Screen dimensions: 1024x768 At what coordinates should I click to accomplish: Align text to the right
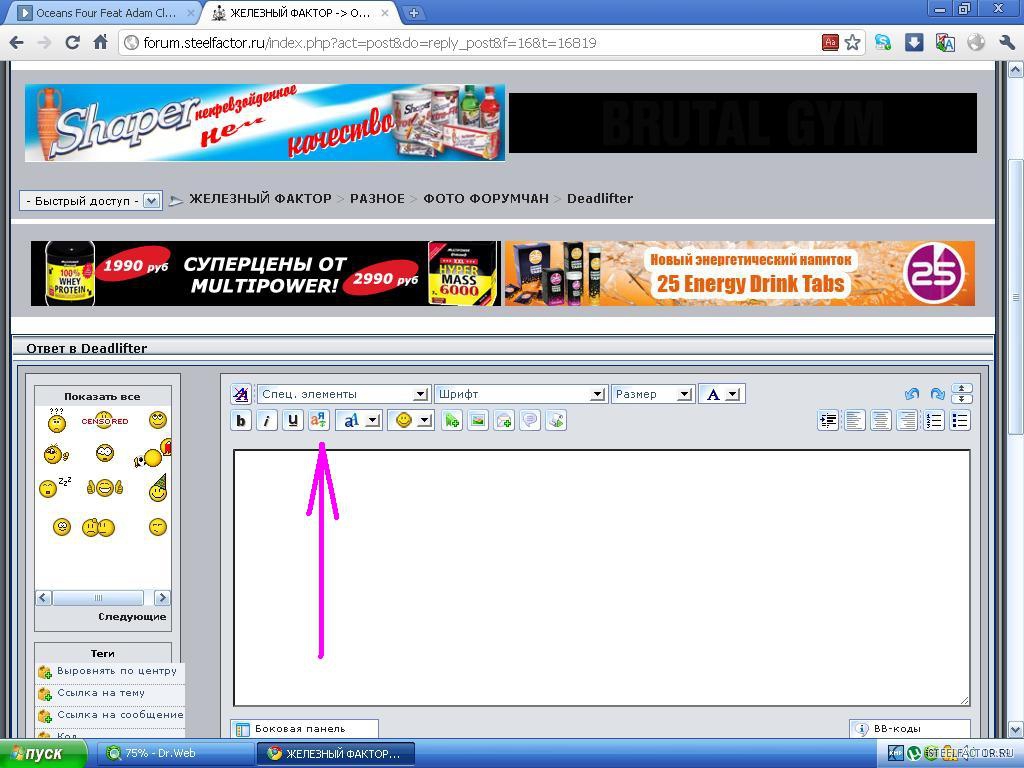point(907,421)
